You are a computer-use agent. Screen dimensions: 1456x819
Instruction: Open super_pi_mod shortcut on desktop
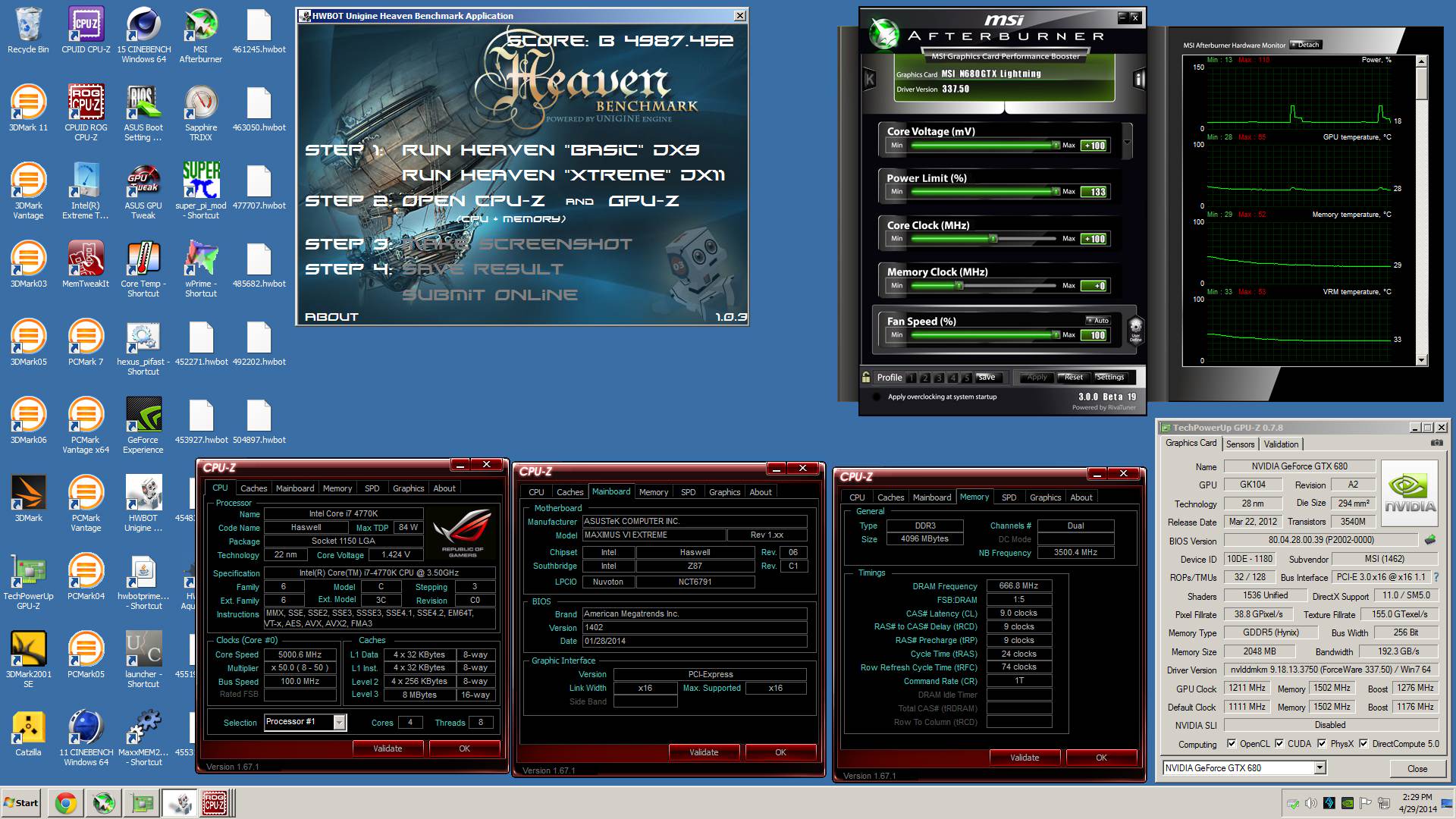pos(201,190)
